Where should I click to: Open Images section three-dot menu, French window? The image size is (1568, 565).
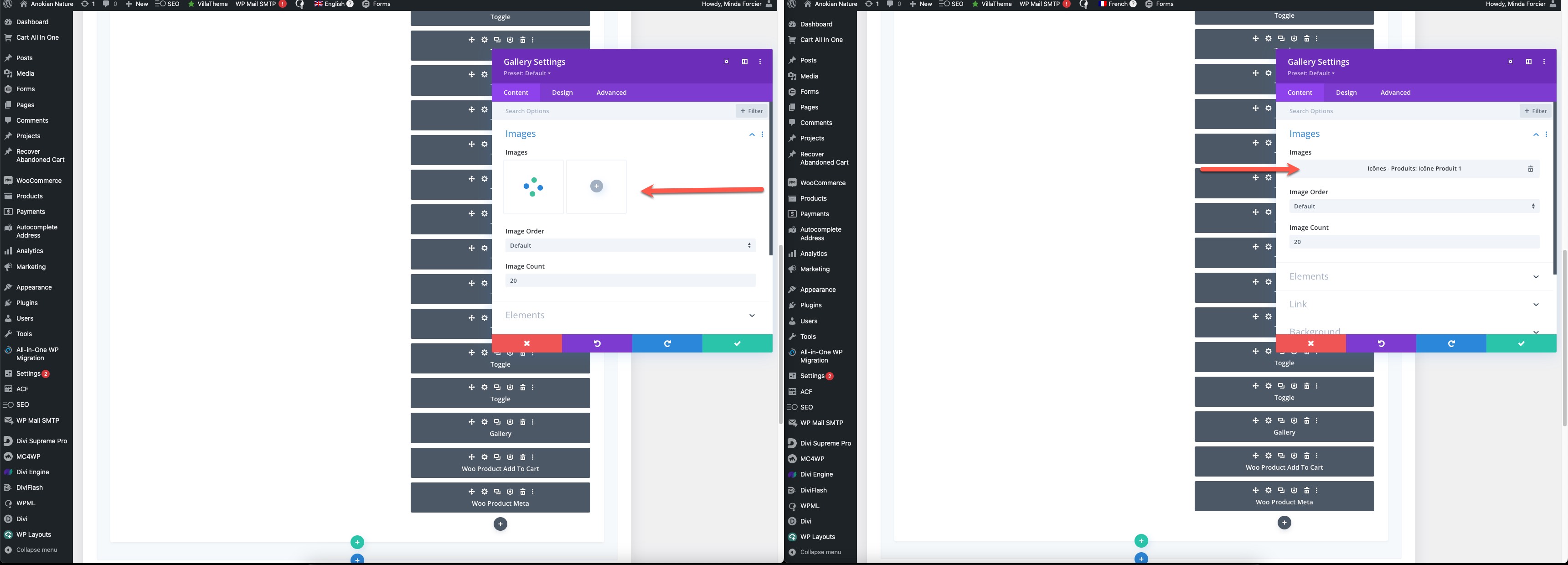[1546, 134]
